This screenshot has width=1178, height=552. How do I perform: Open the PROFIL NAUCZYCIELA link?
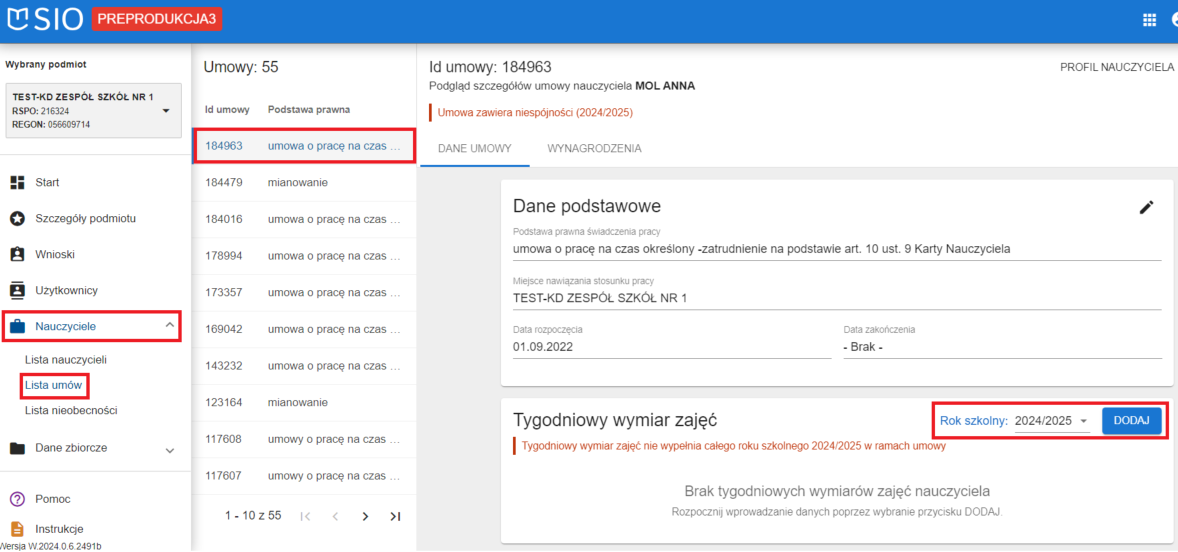coord(1116,67)
